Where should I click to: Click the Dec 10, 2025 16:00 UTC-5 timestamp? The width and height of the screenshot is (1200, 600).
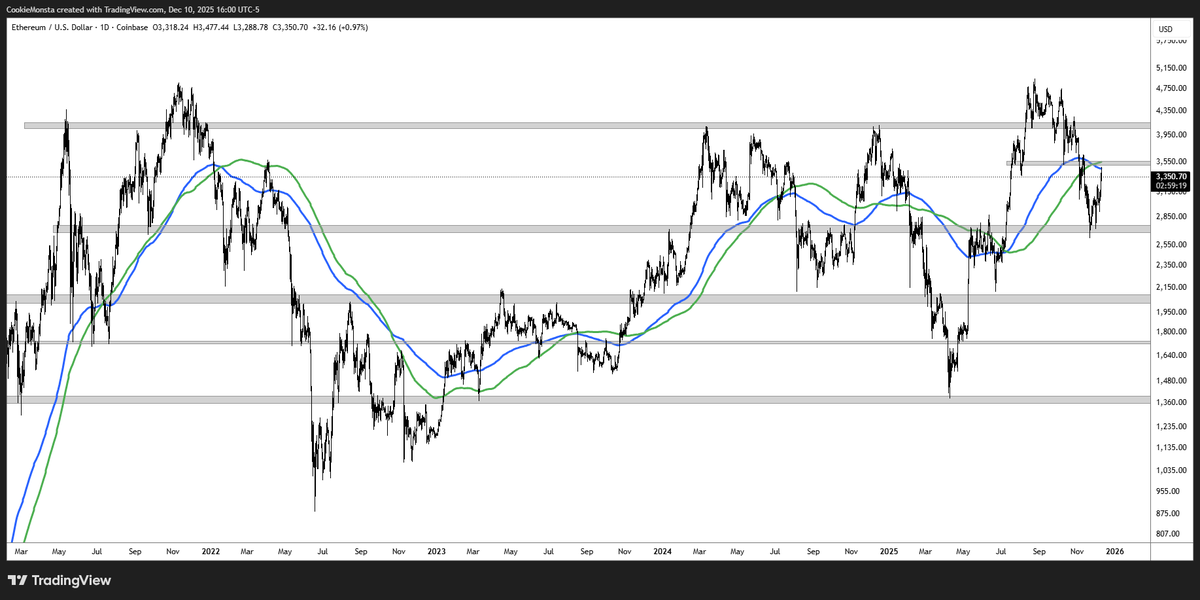tap(213, 10)
